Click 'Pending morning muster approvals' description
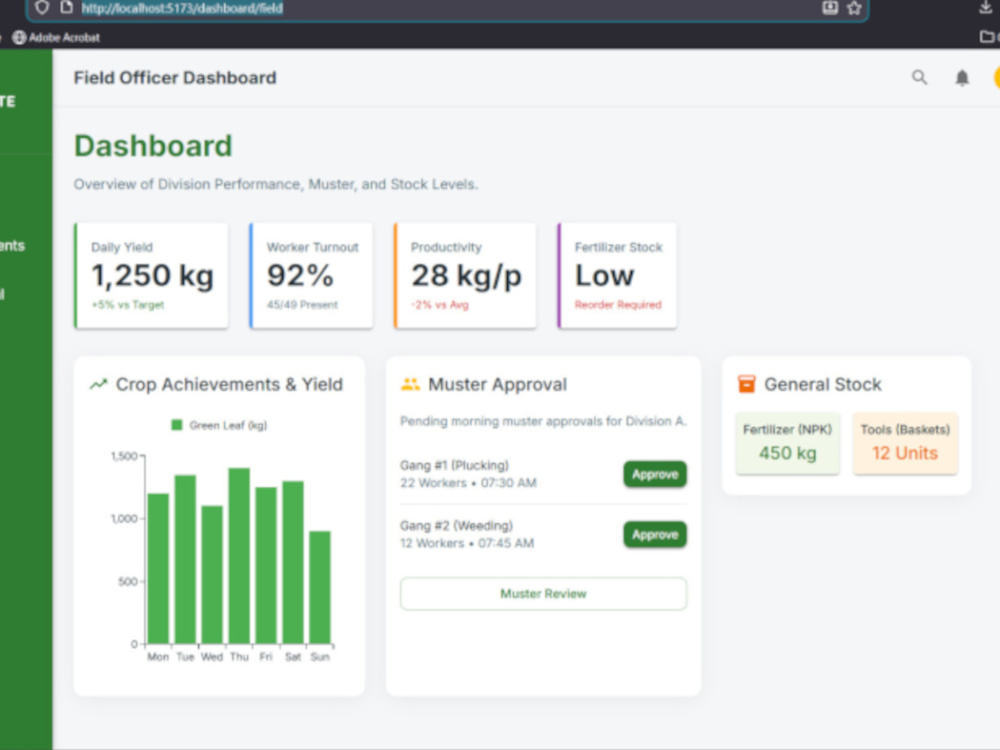Viewport: 1000px width, 750px height. tap(543, 421)
